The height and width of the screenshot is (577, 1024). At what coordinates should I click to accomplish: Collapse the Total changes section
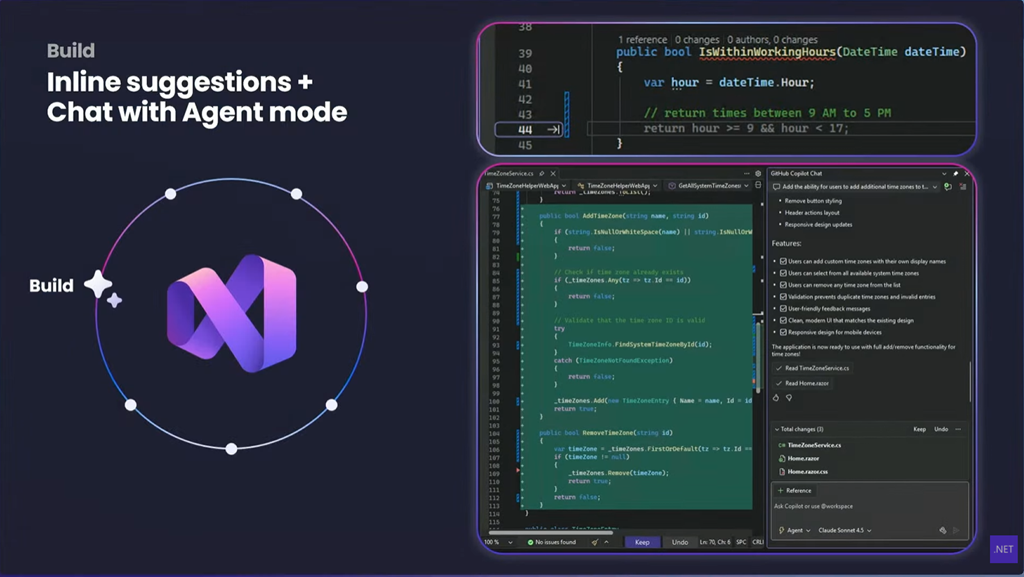(x=778, y=429)
